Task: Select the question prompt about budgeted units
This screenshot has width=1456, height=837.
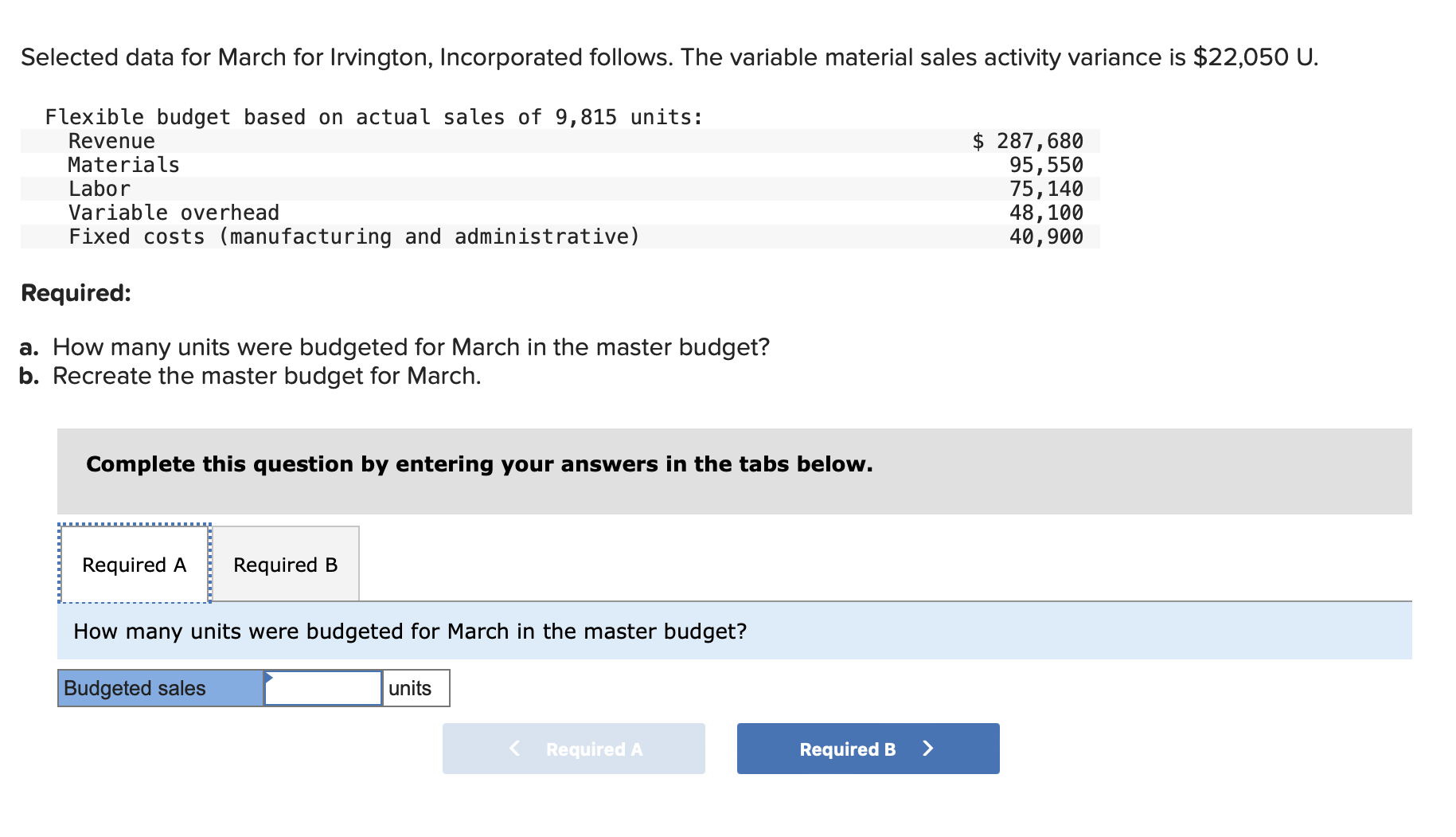Action: pyautogui.click(x=409, y=632)
